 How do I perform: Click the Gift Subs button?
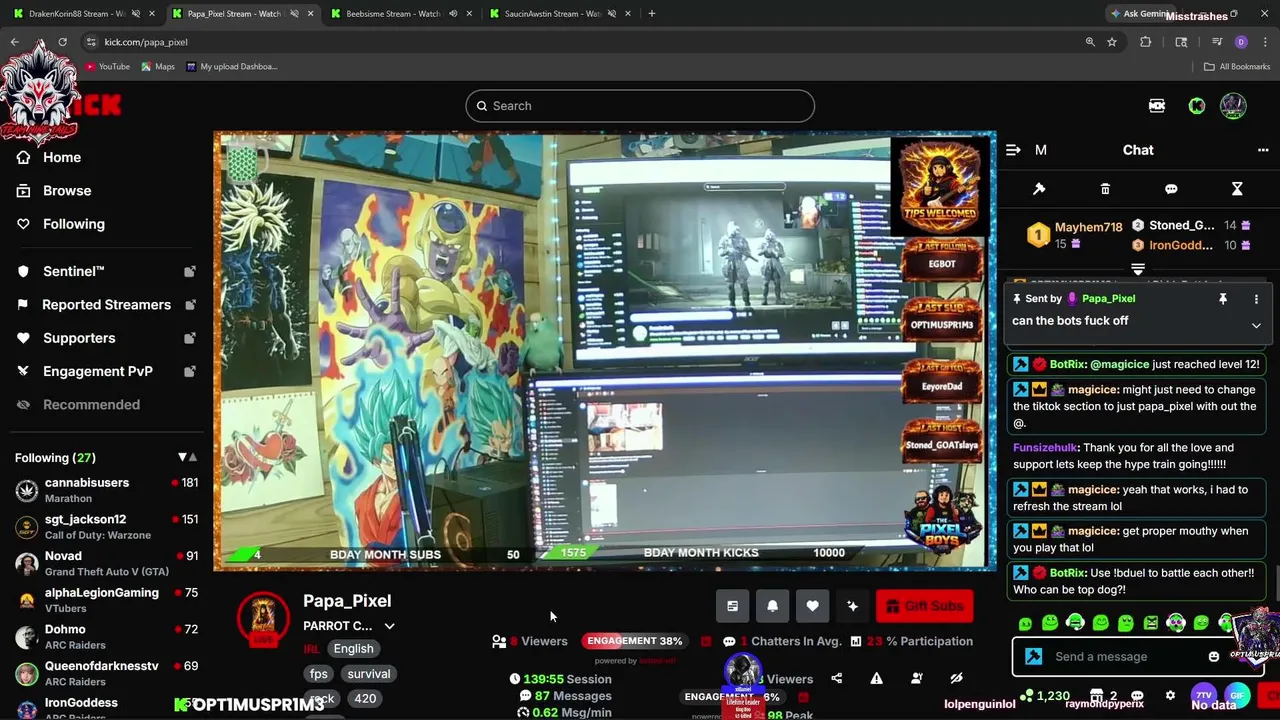(924, 606)
